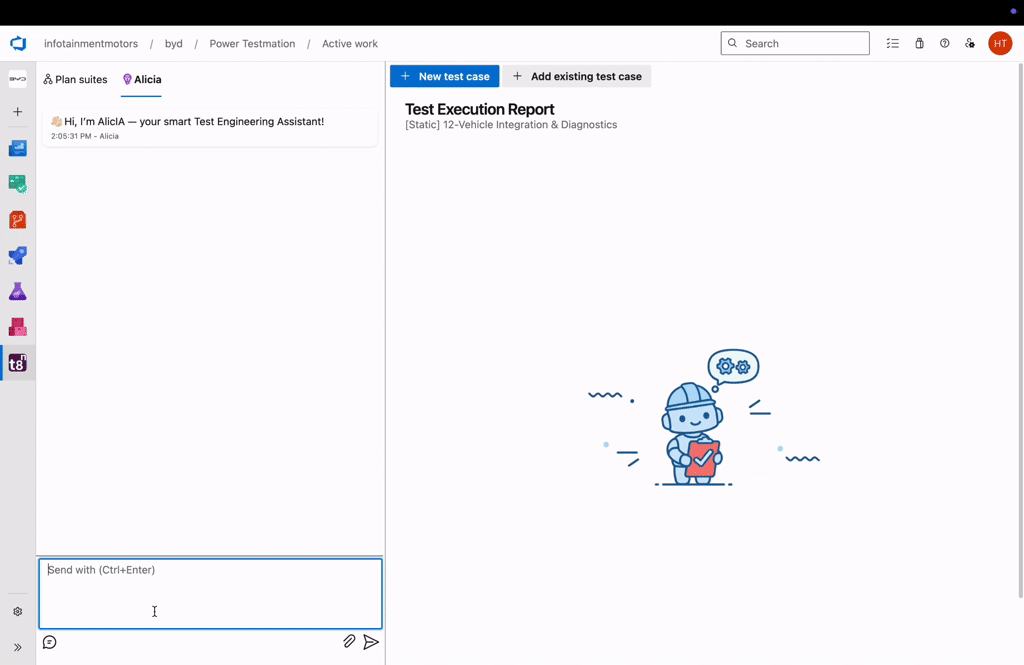Switch to the Plan suites tab
This screenshot has width=1024, height=665.
(75, 79)
